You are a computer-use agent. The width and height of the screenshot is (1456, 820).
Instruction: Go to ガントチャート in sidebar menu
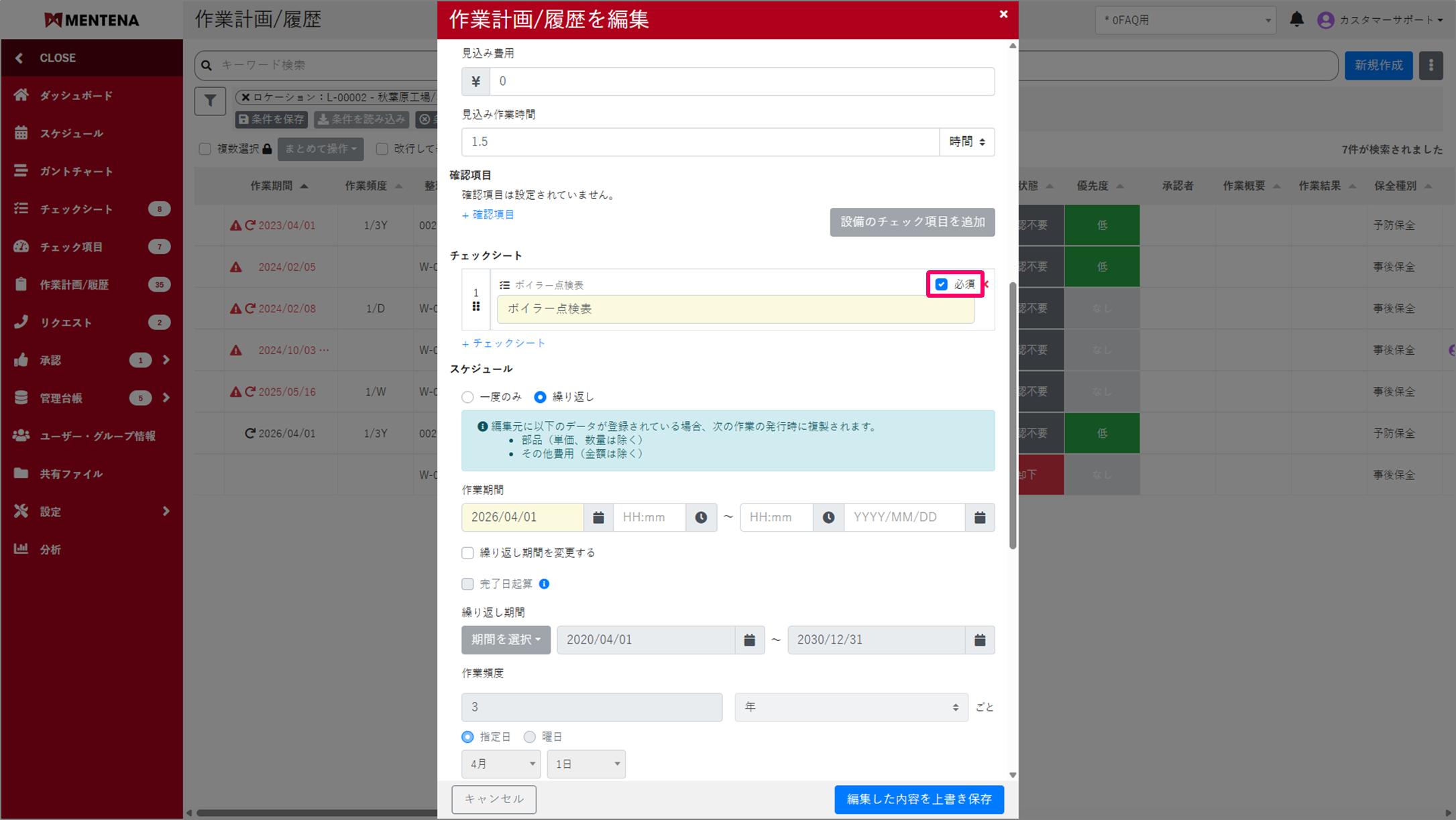coord(76,172)
